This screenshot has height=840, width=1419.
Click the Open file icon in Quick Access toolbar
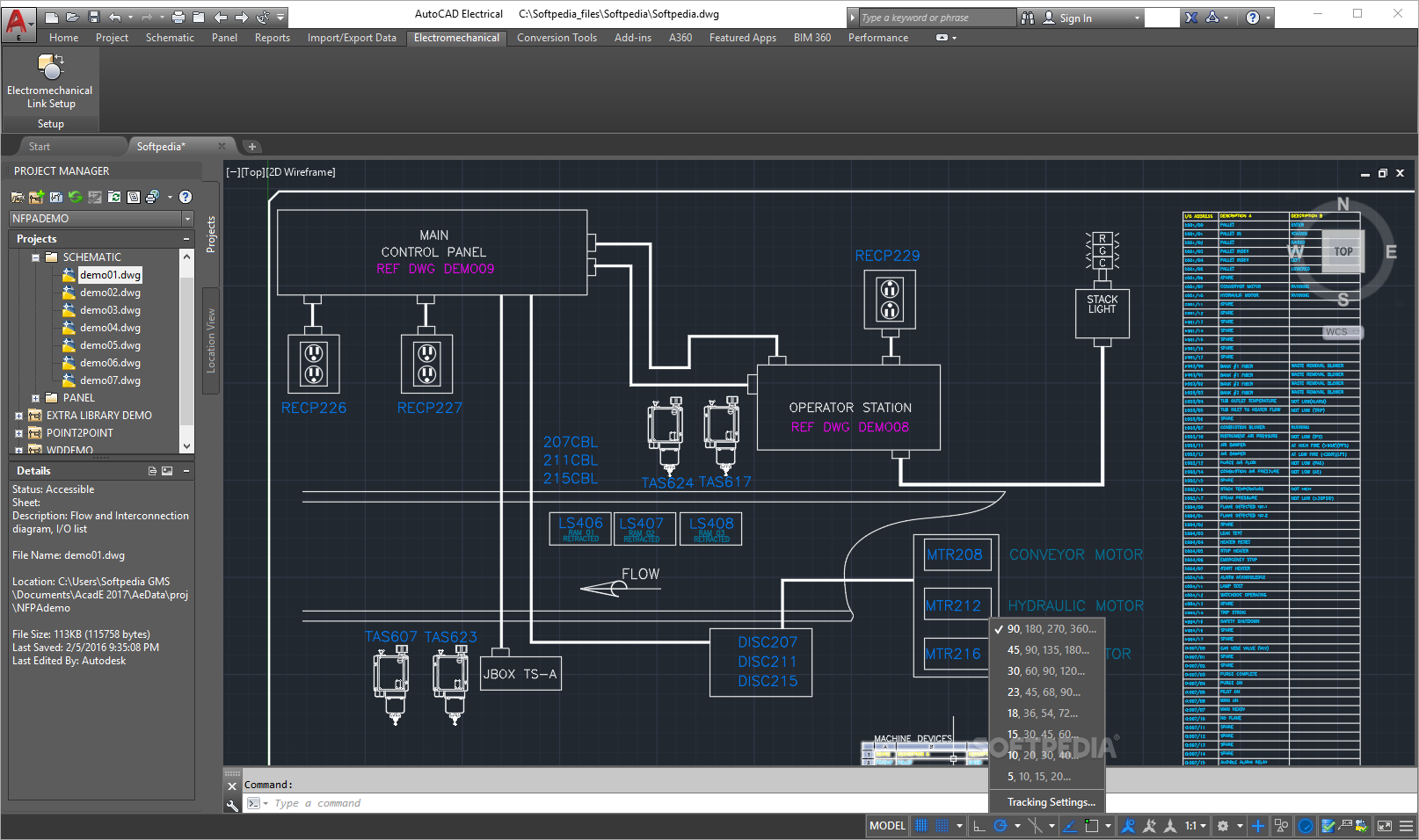click(72, 17)
